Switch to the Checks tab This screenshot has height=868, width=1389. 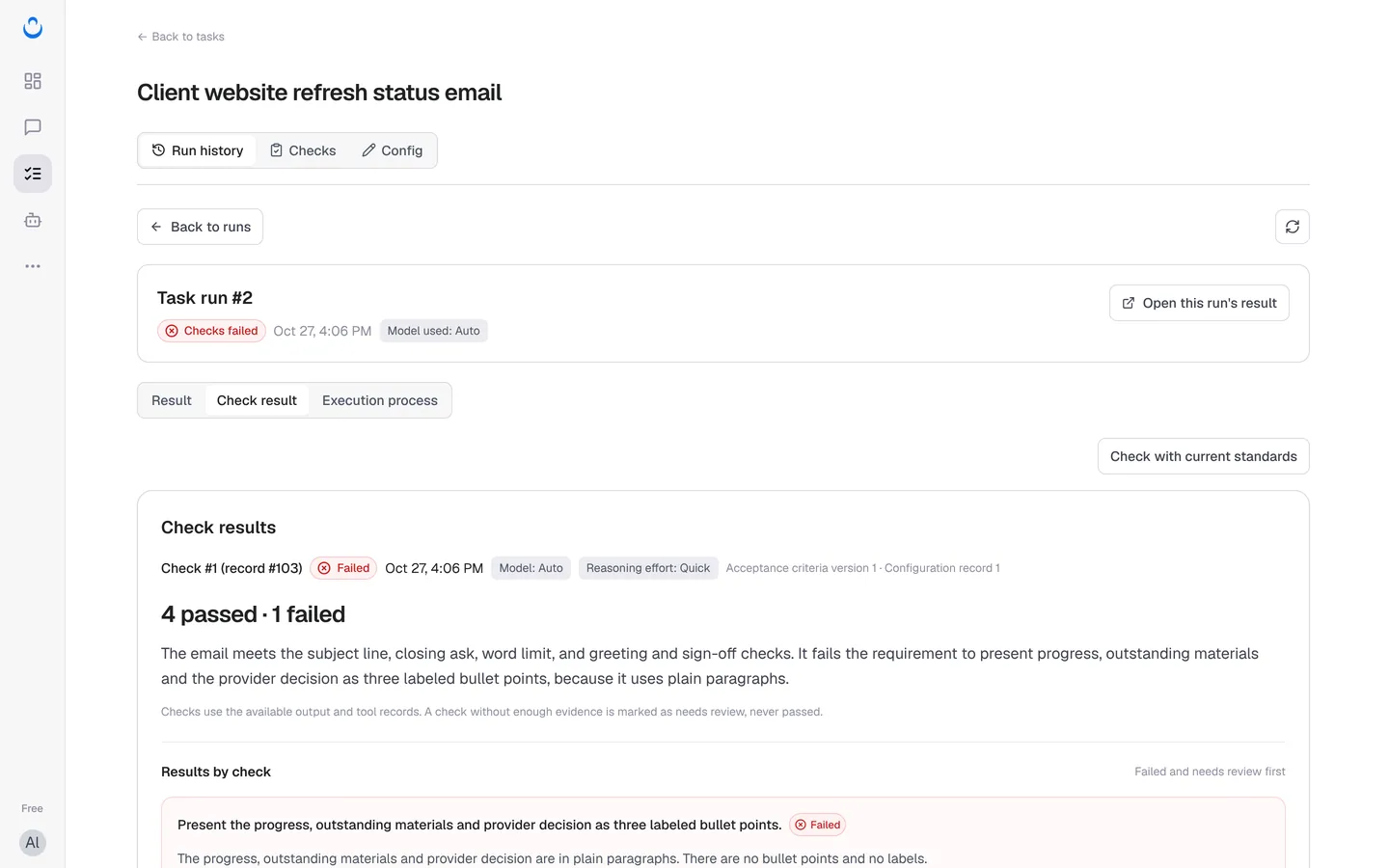(303, 150)
